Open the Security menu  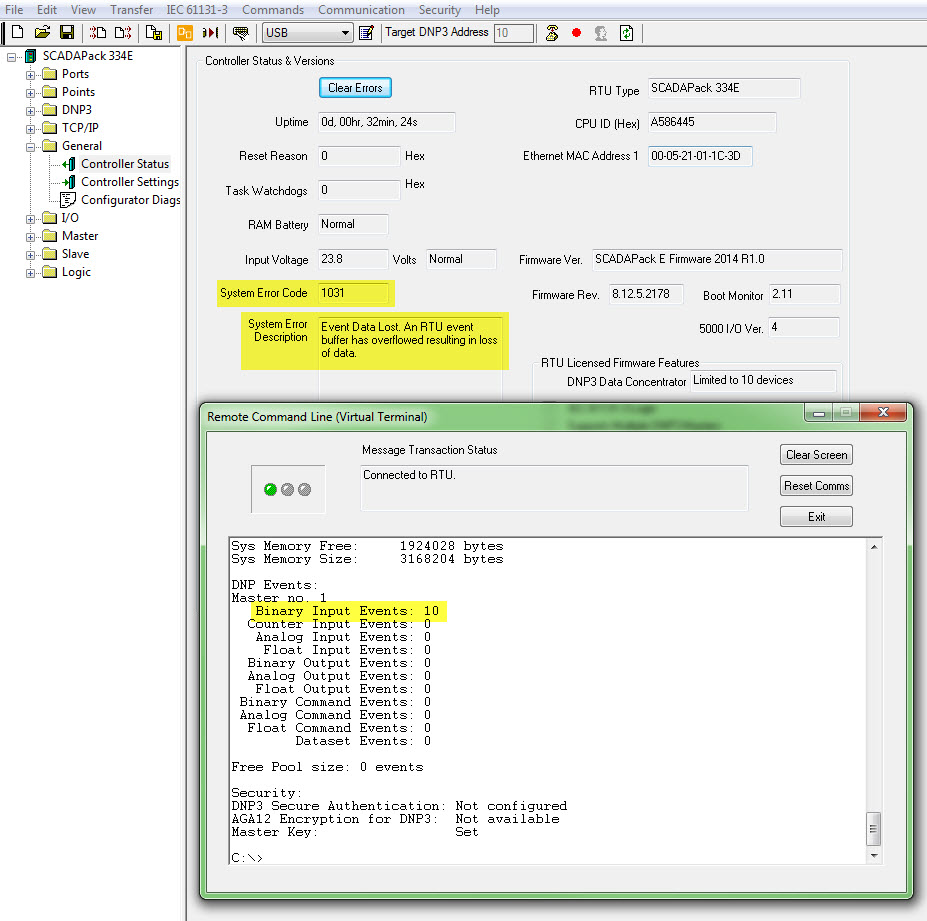tap(439, 10)
